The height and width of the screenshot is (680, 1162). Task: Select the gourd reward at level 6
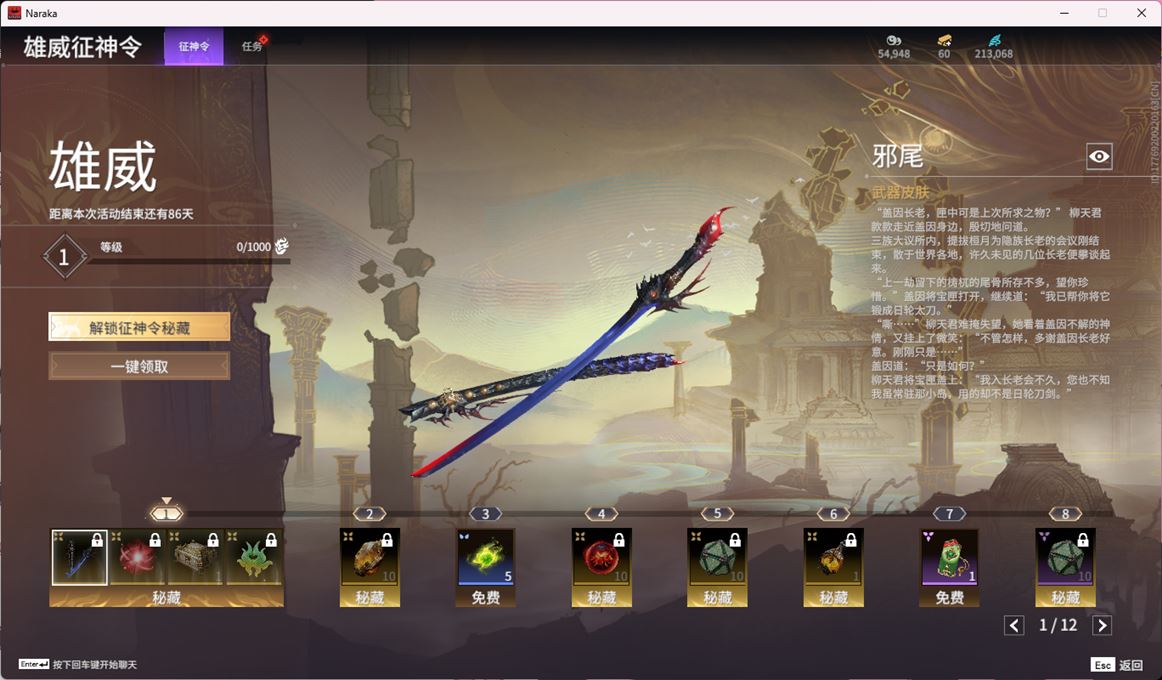pyautogui.click(x=834, y=557)
